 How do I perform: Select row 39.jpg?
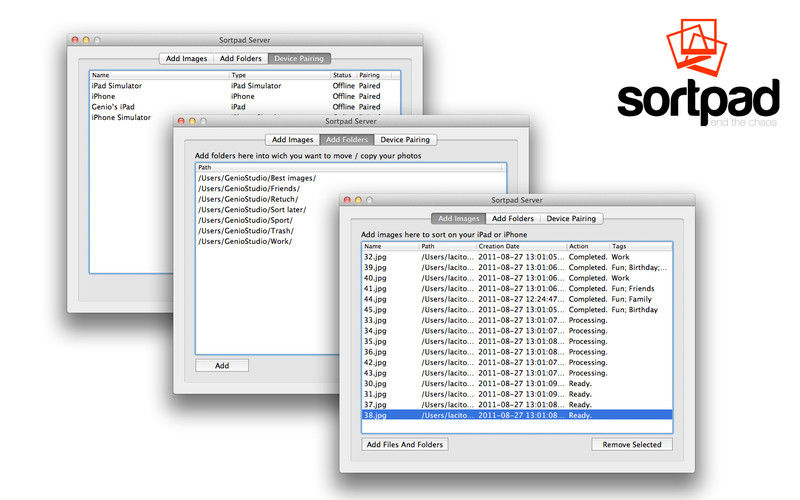pos(517,267)
